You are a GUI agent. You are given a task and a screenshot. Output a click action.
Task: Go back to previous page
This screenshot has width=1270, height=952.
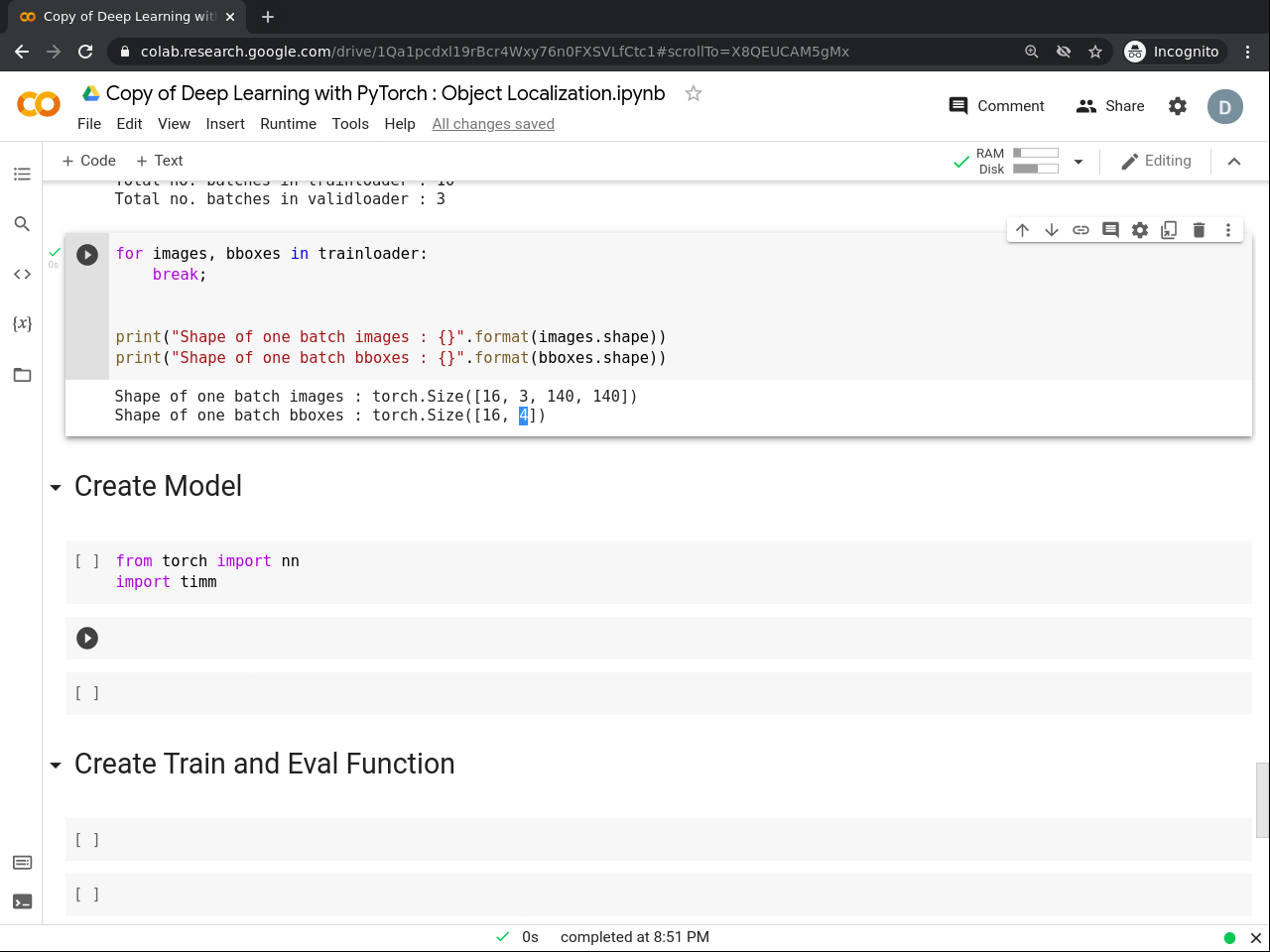point(22,52)
